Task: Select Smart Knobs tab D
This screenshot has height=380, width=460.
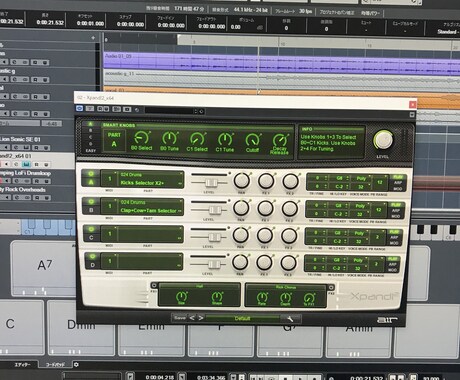Action: pos(90,144)
